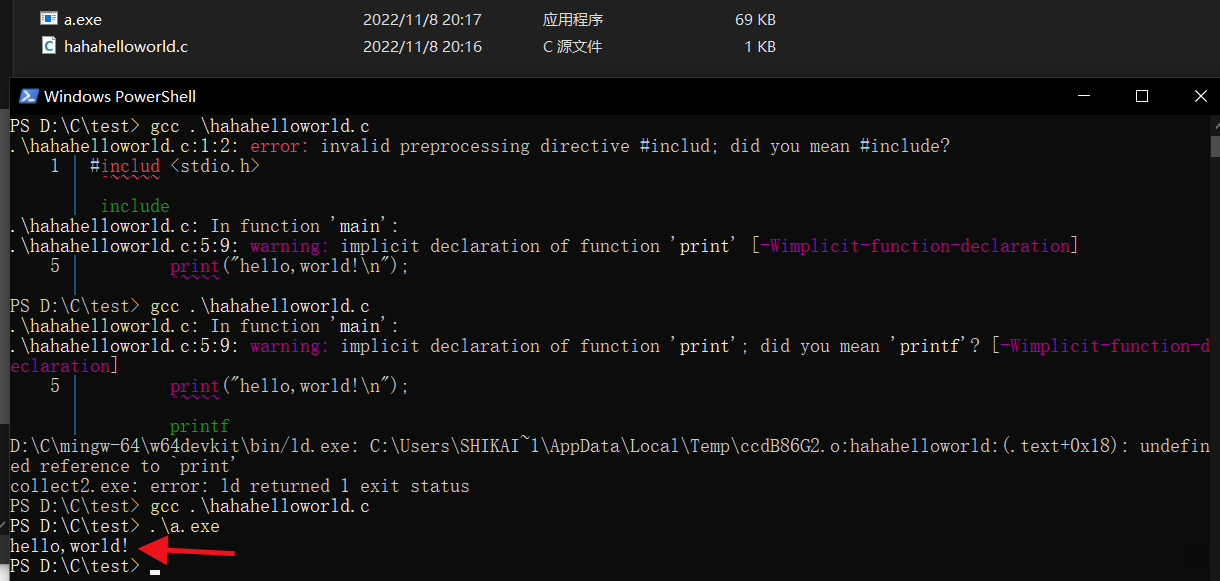Click the 1 KB file size

pyautogui.click(x=760, y=46)
